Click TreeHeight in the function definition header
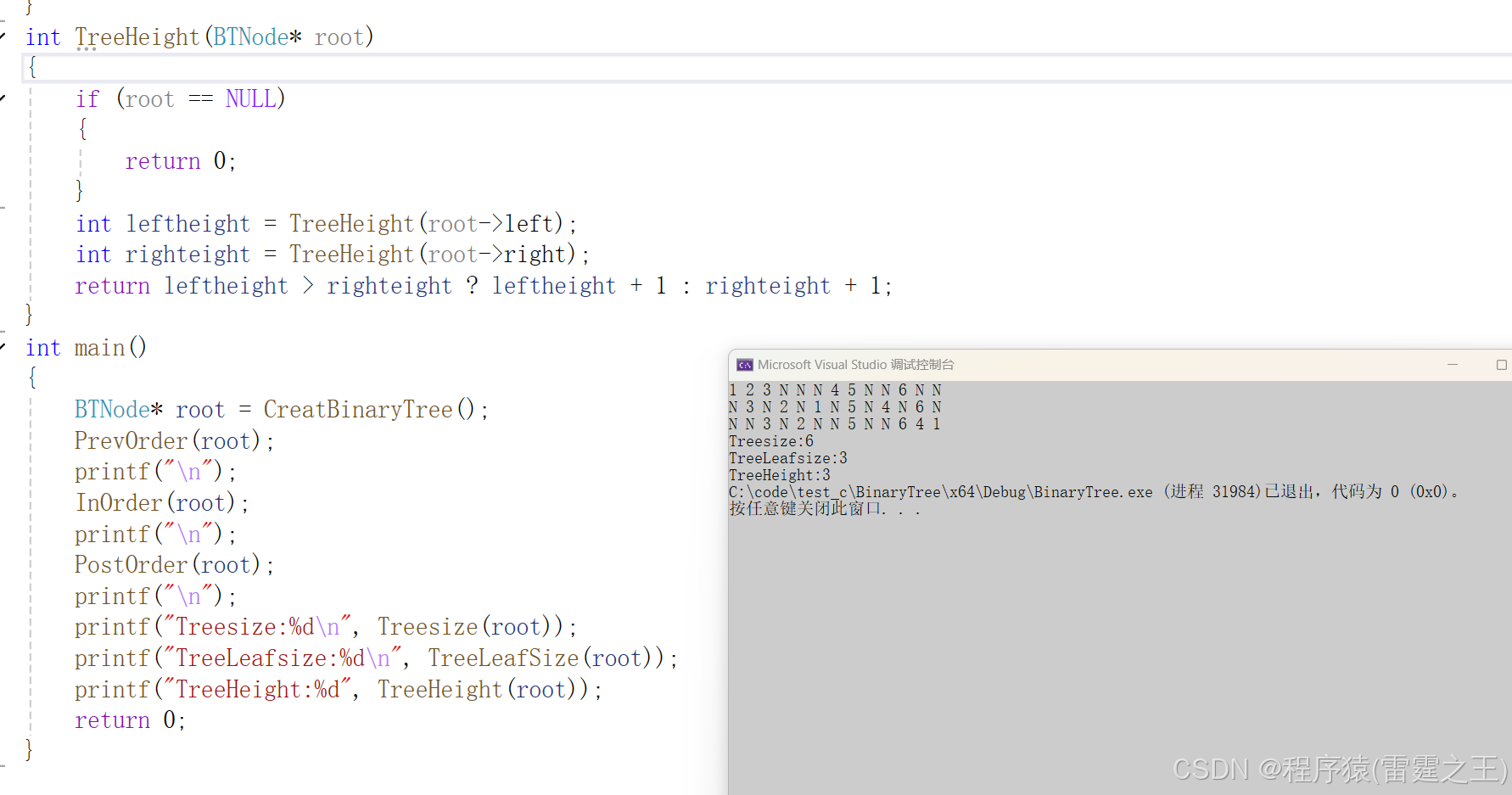This screenshot has height=795, width=1512. click(137, 37)
